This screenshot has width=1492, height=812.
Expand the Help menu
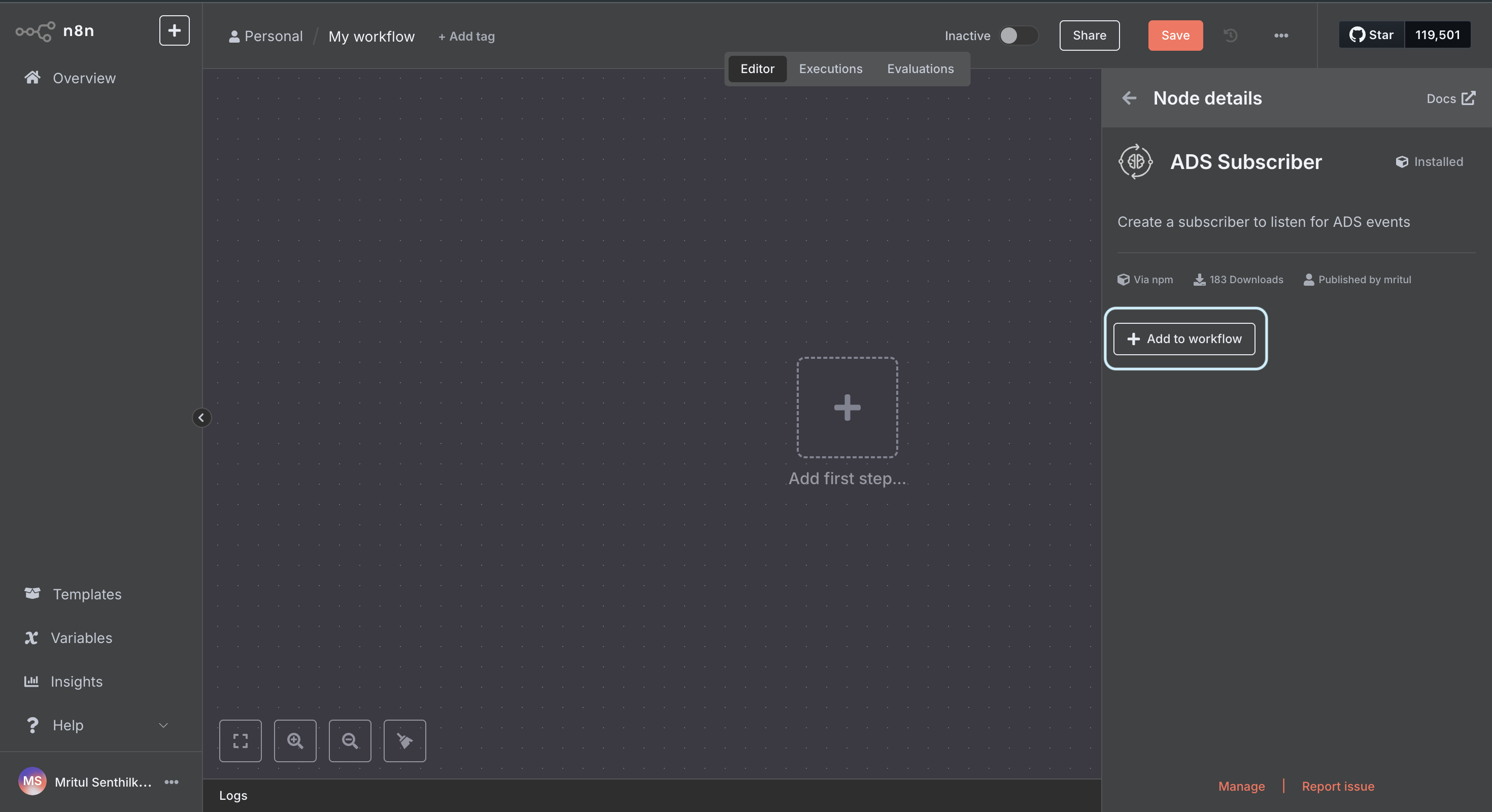(95, 725)
